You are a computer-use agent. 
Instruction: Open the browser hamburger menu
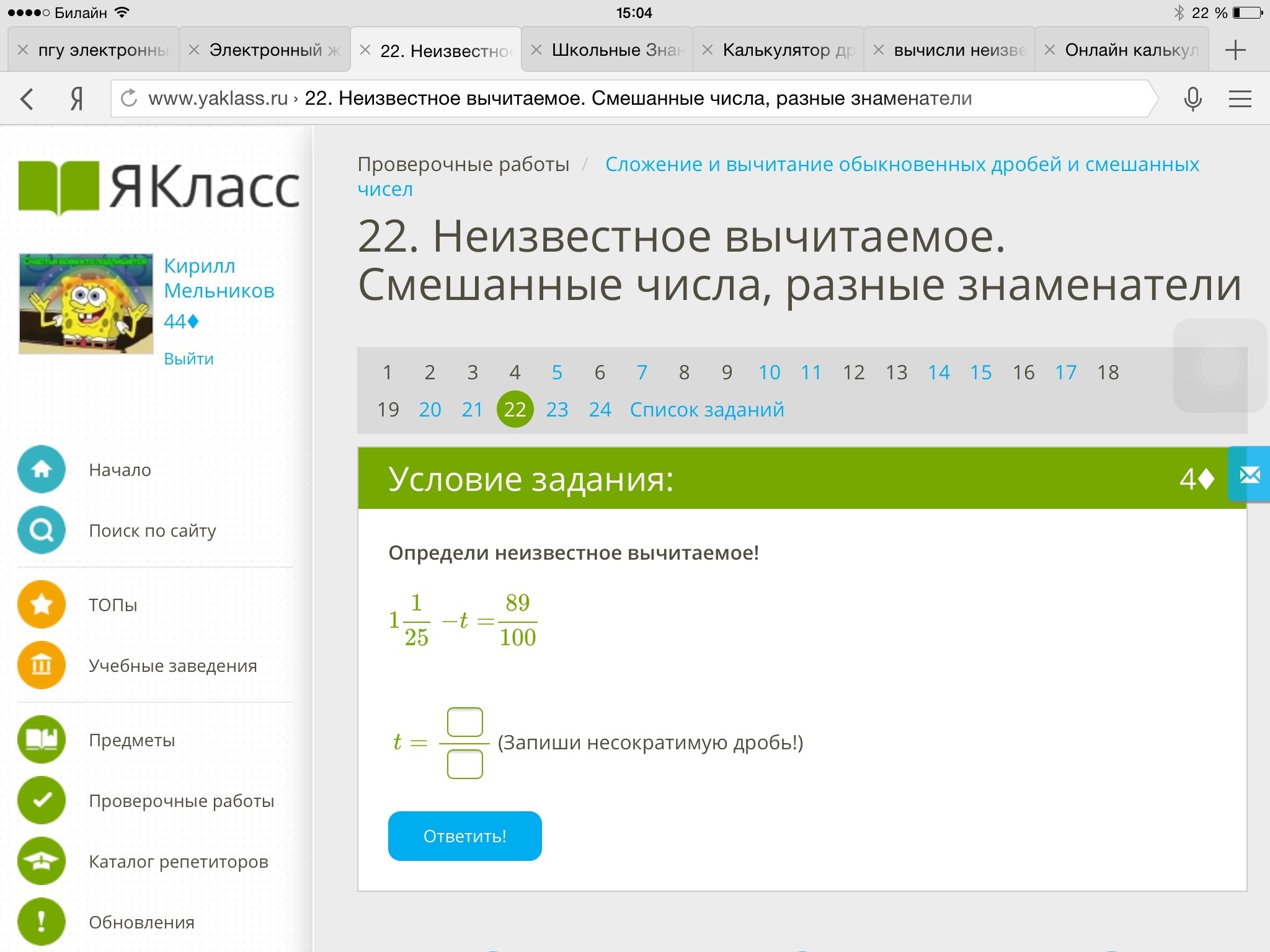[x=1240, y=99]
